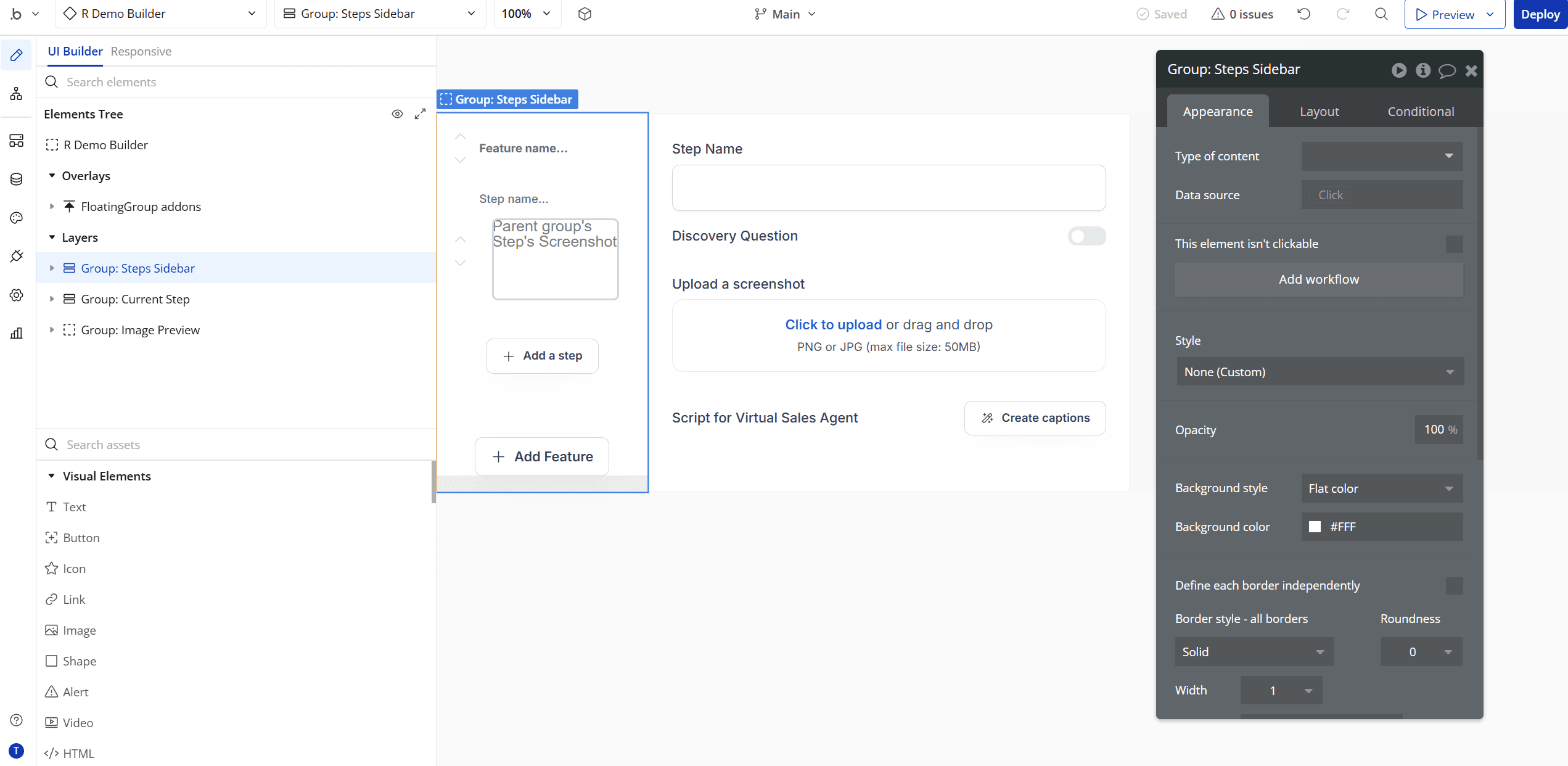Viewport: 1568px width, 766px height.
Task: Click the #FFF background color swatch
Action: 1315,526
